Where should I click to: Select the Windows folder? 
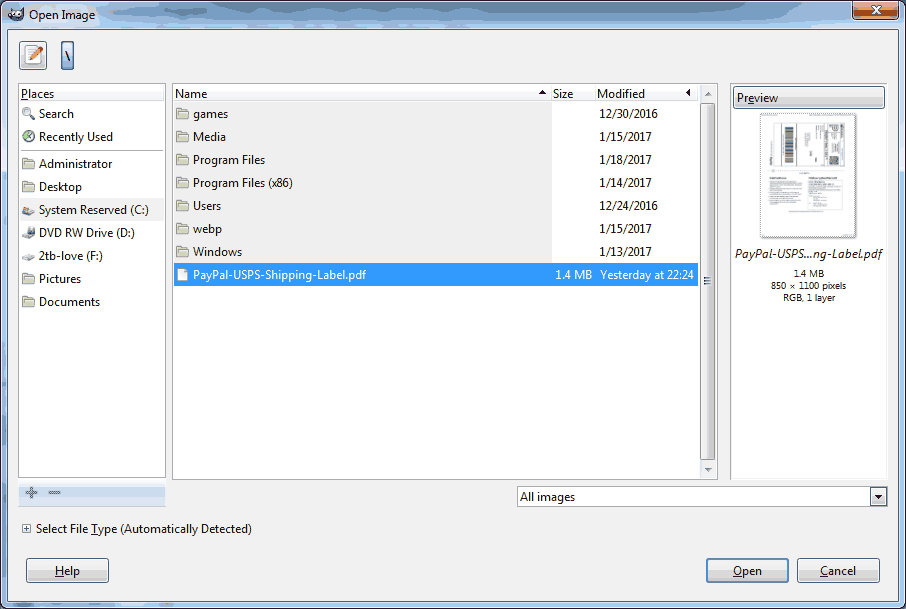(x=436, y=252)
